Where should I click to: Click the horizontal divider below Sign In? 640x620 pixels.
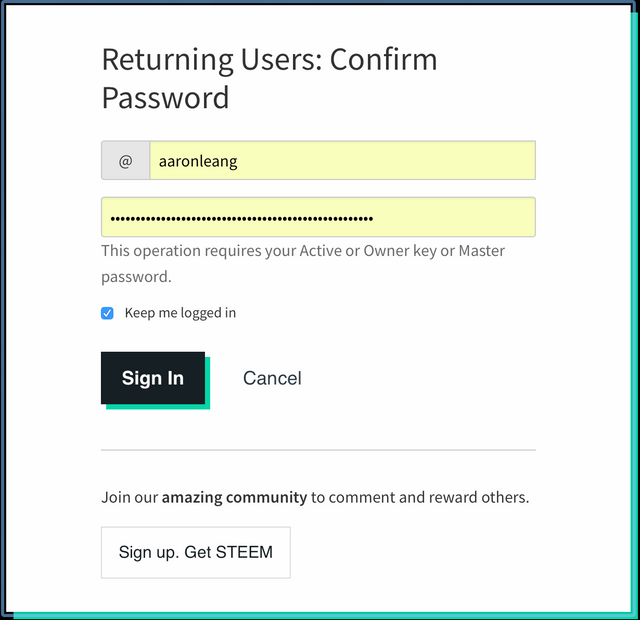coord(318,450)
